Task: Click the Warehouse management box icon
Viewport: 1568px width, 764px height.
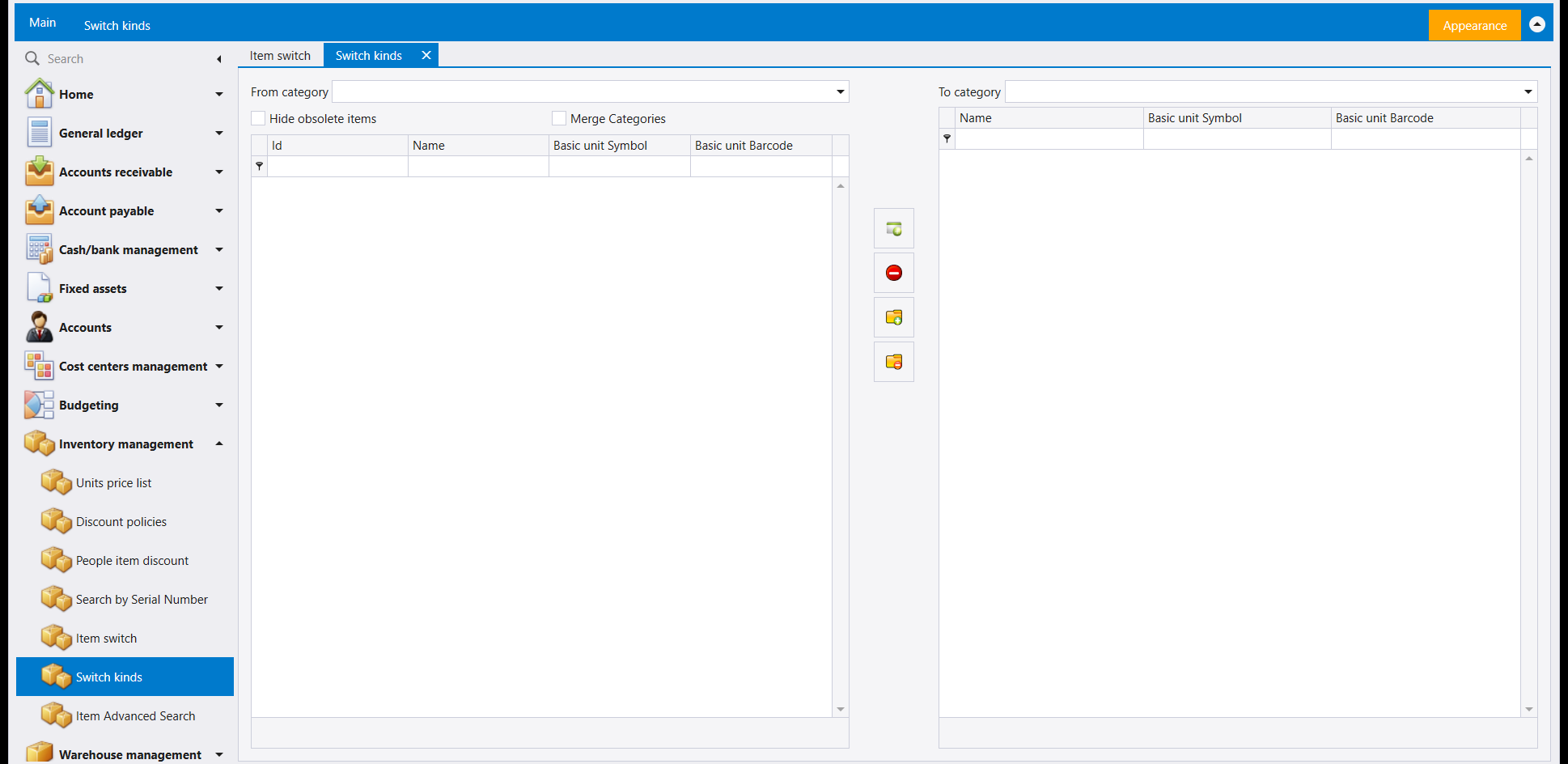Action: [39, 753]
